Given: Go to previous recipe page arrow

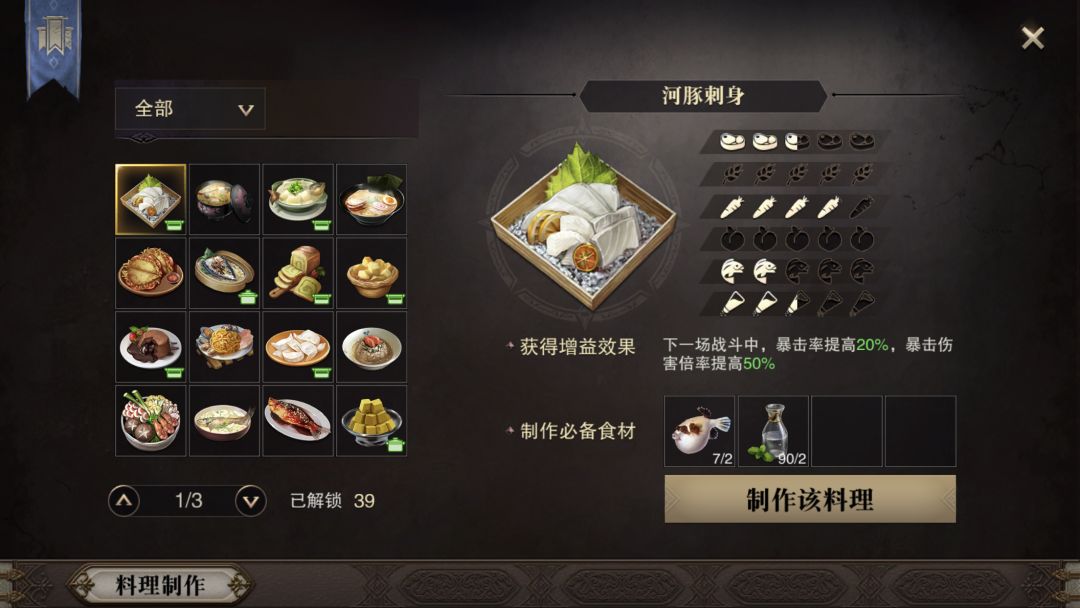Looking at the screenshot, I should [124, 501].
